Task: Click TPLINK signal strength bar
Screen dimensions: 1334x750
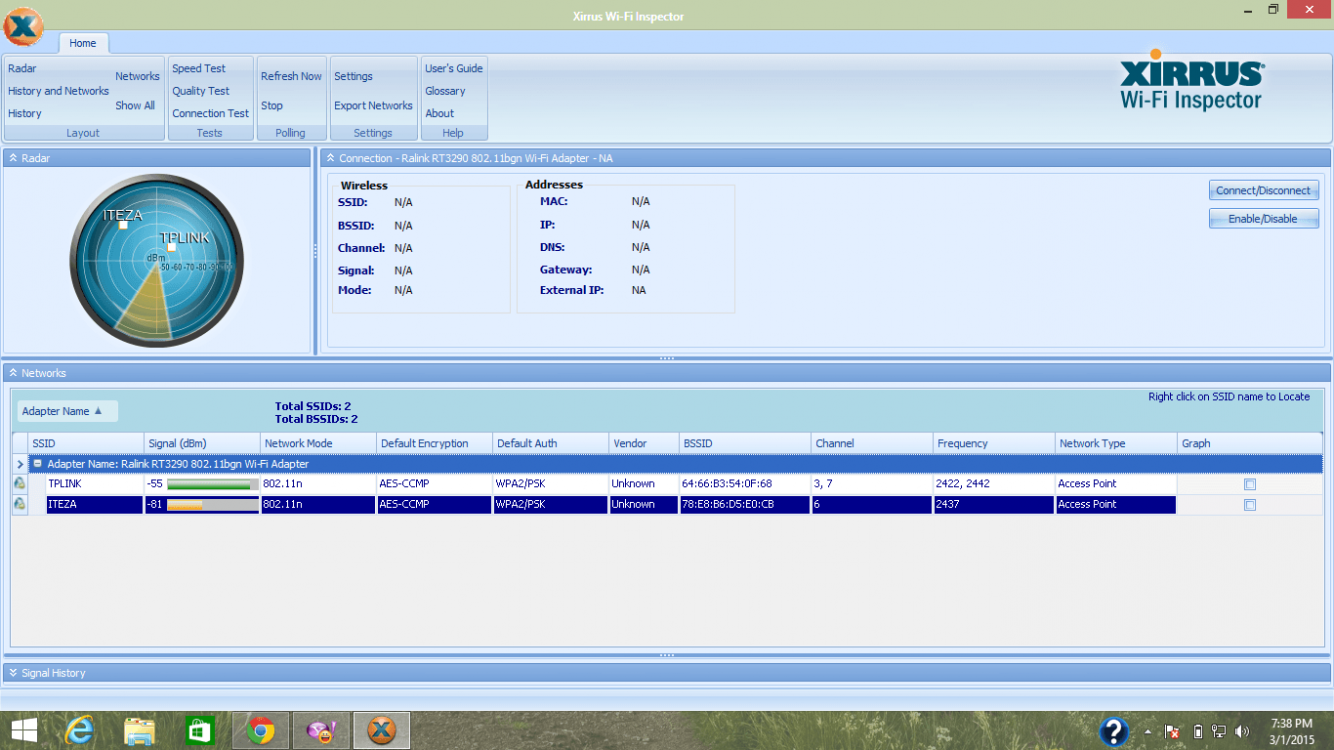Action: [212, 484]
